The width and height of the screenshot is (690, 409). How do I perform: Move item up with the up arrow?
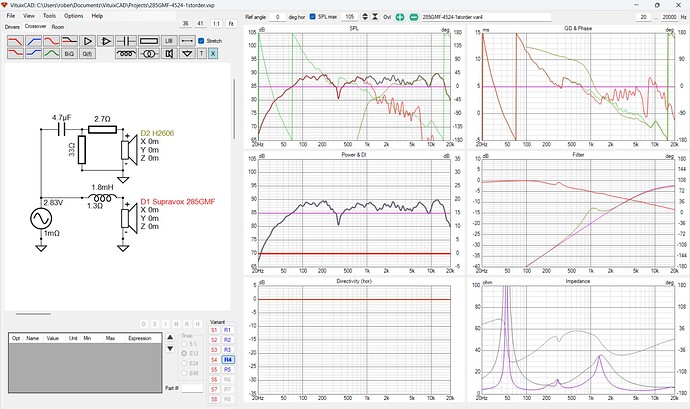[170, 337]
